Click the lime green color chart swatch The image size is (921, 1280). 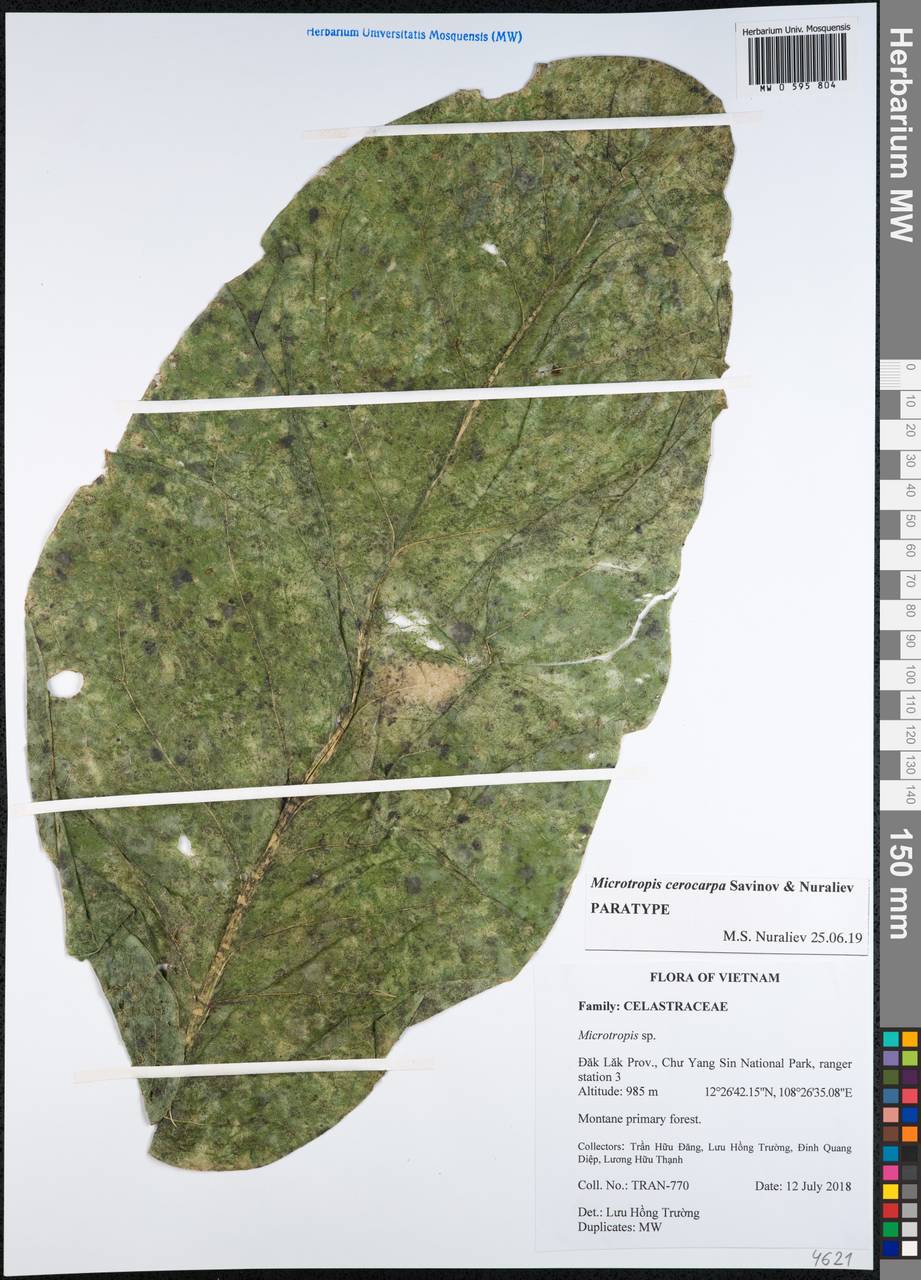[909, 1058]
